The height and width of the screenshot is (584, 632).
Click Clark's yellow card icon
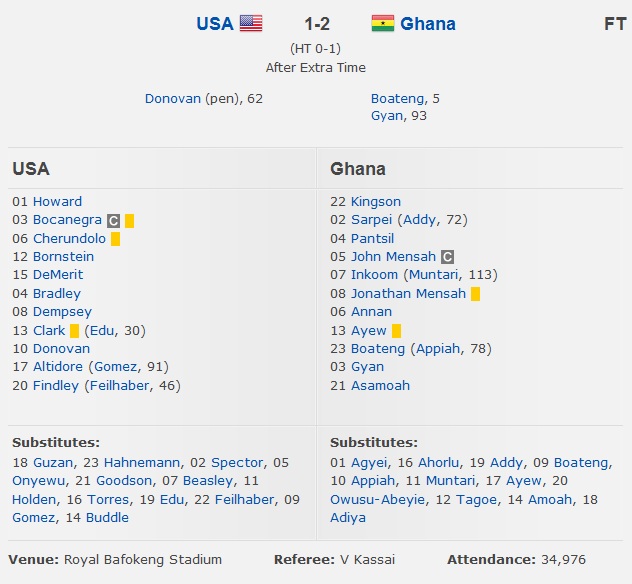pos(74,331)
